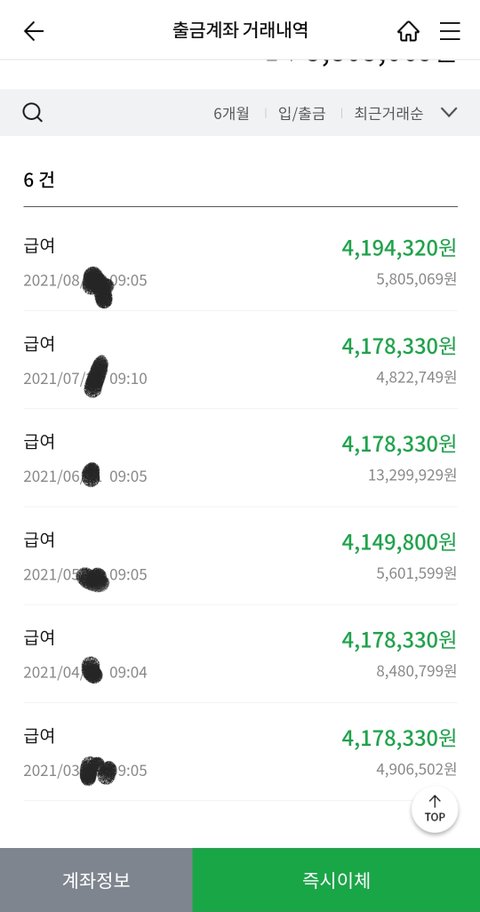Open 2021/06 급여 transaction with balance 13,299,929원
480x912 pixels.
(240, 458)
